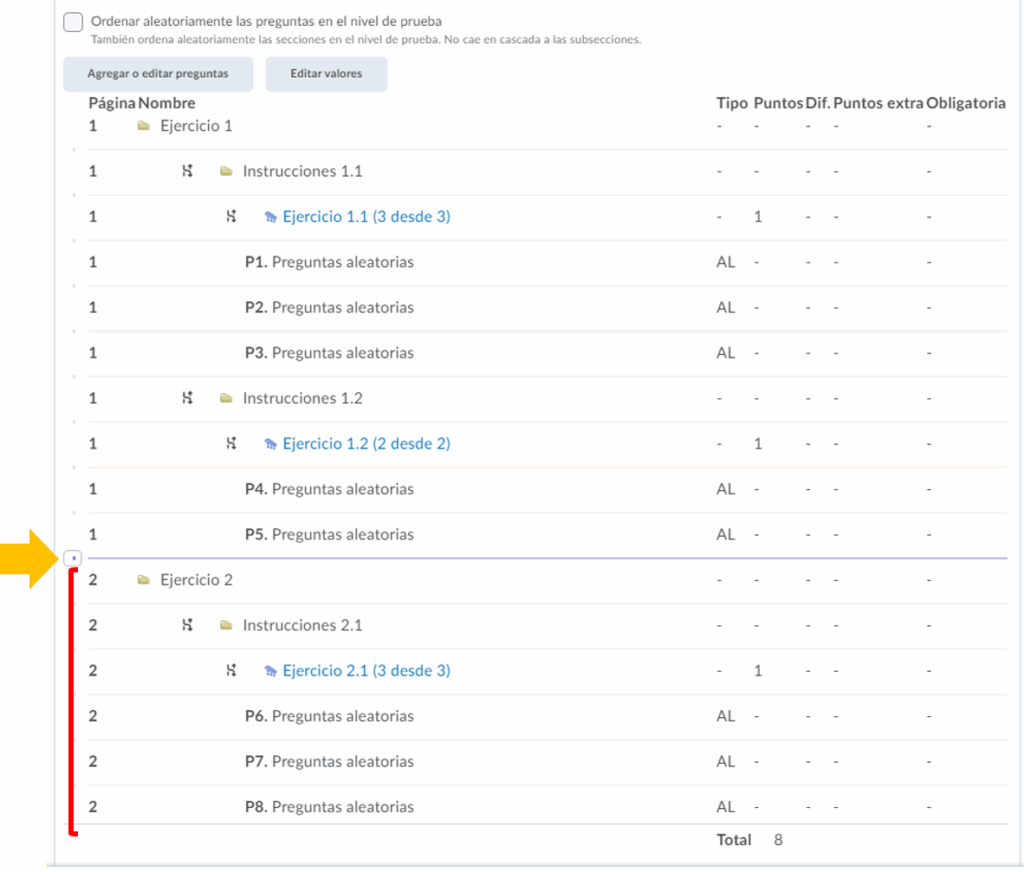
Task: Click the folder icon of Ejercicio 1
Action: click(144, 126)
